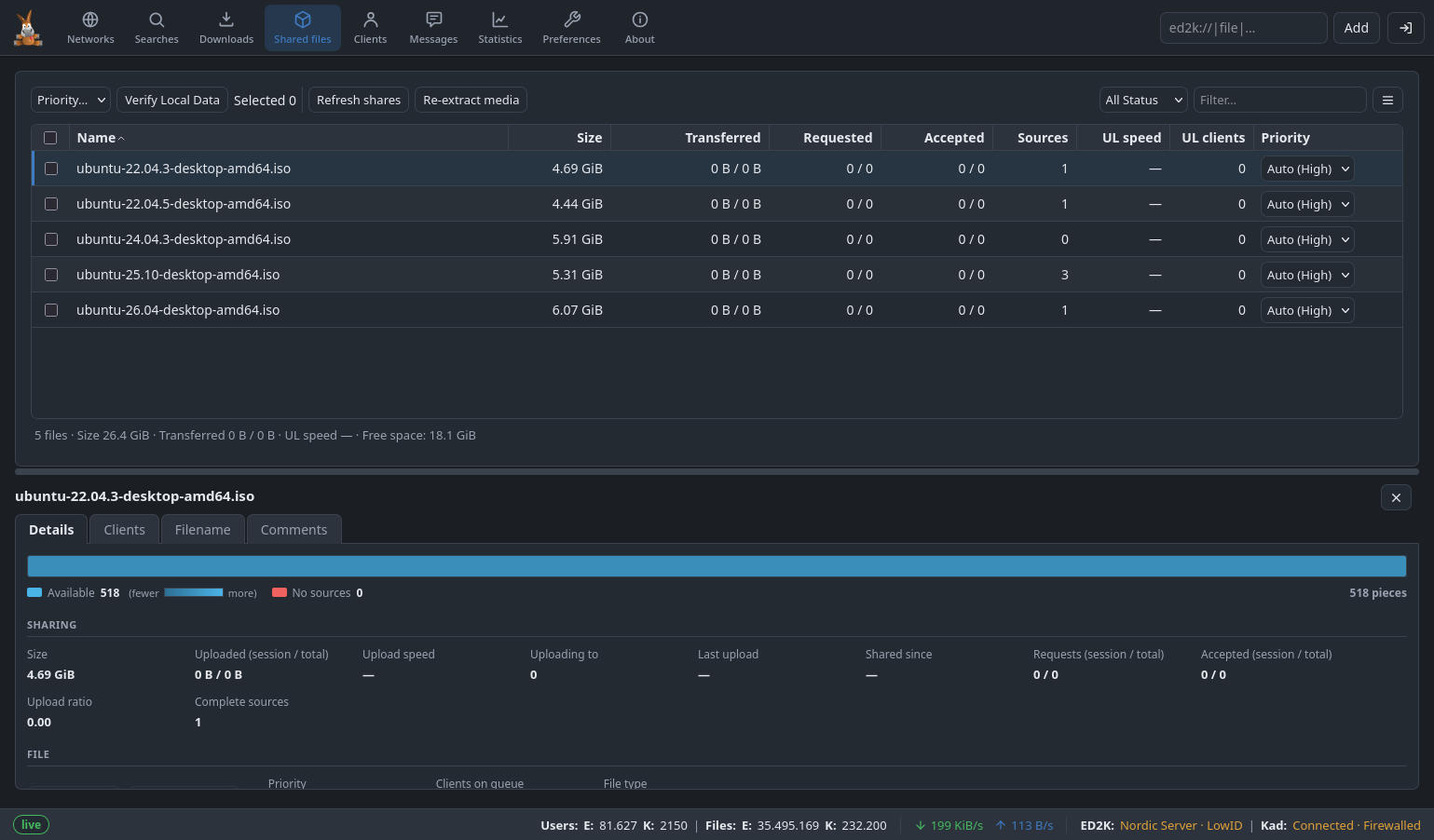The width and height of the screenshot is (1434, 840).
Task: Click the upload speed 113 B/s indicator
Action: (x=1024, y=825)
